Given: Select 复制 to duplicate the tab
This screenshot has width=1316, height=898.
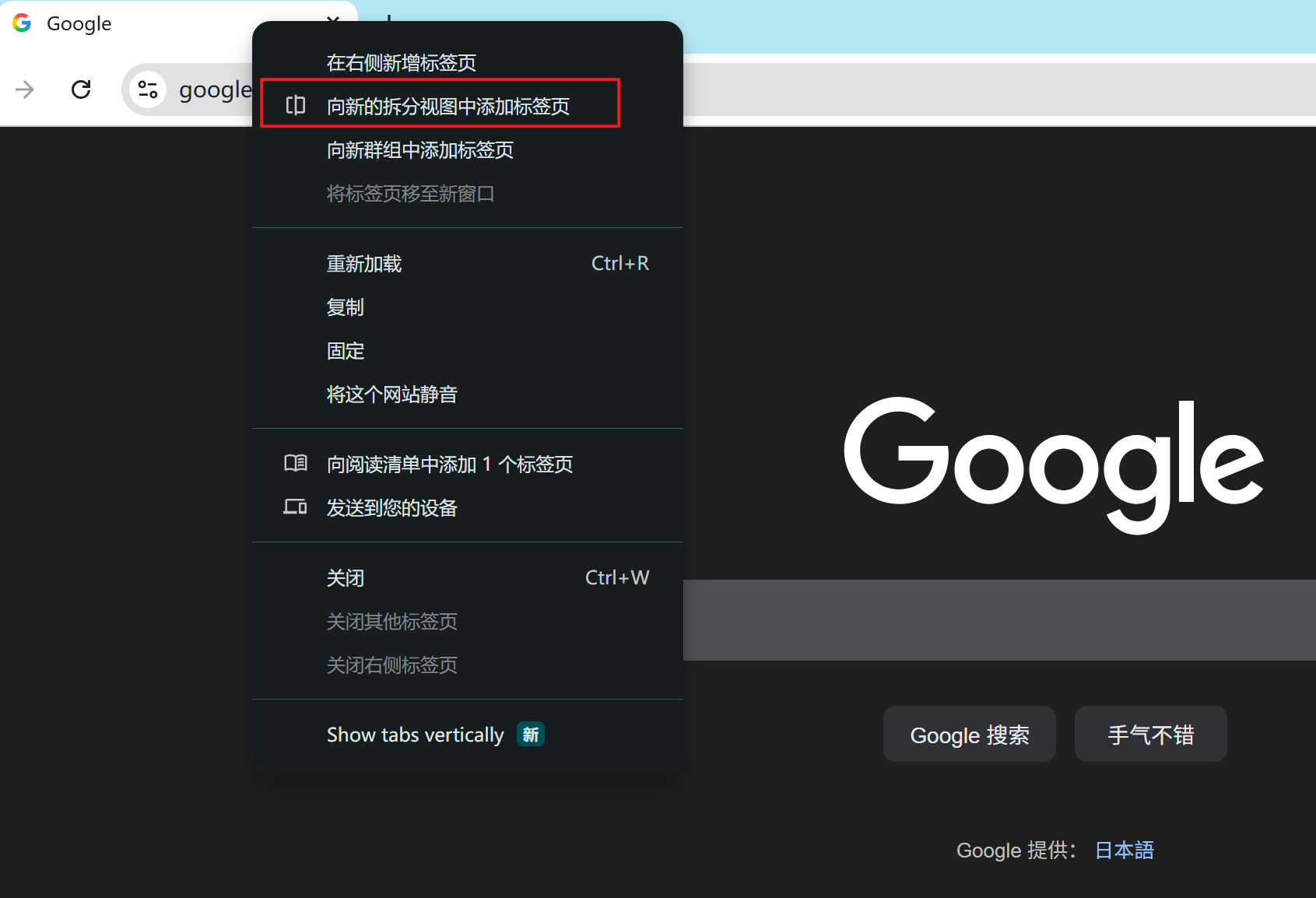Looking at the screenshot, I should coord(346,307).
